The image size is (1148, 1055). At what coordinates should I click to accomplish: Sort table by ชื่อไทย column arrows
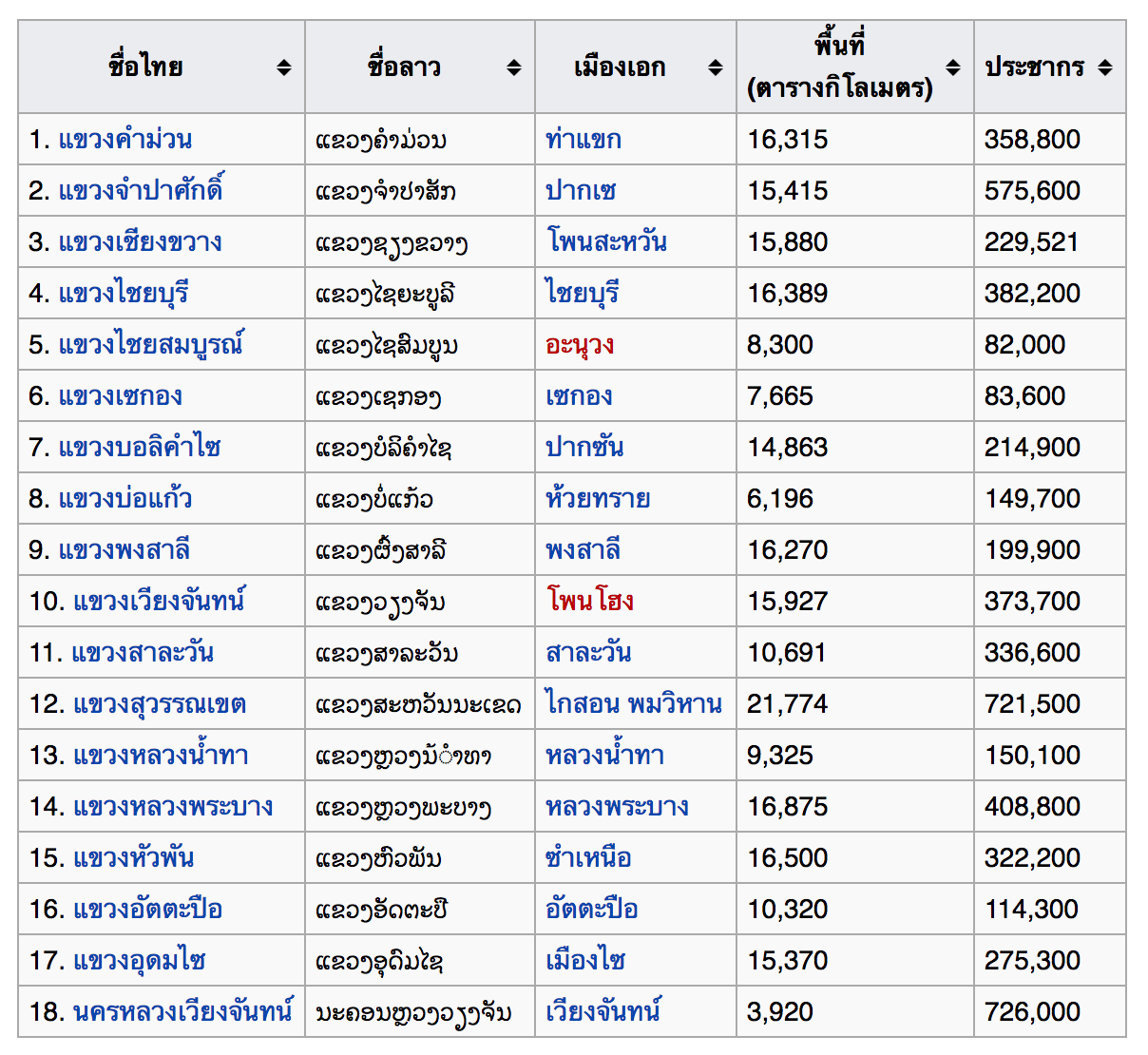[x=284, y=67]
